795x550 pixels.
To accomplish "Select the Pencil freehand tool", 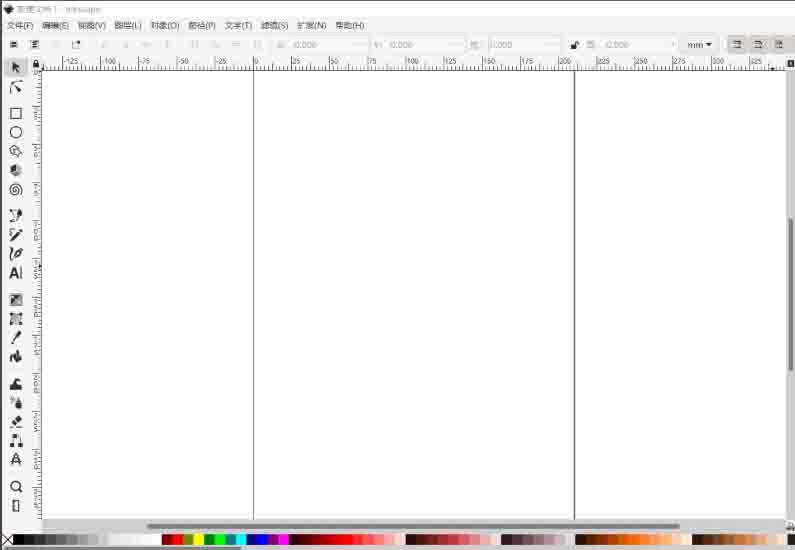I will pyautogui.click(x=16, y=235).
